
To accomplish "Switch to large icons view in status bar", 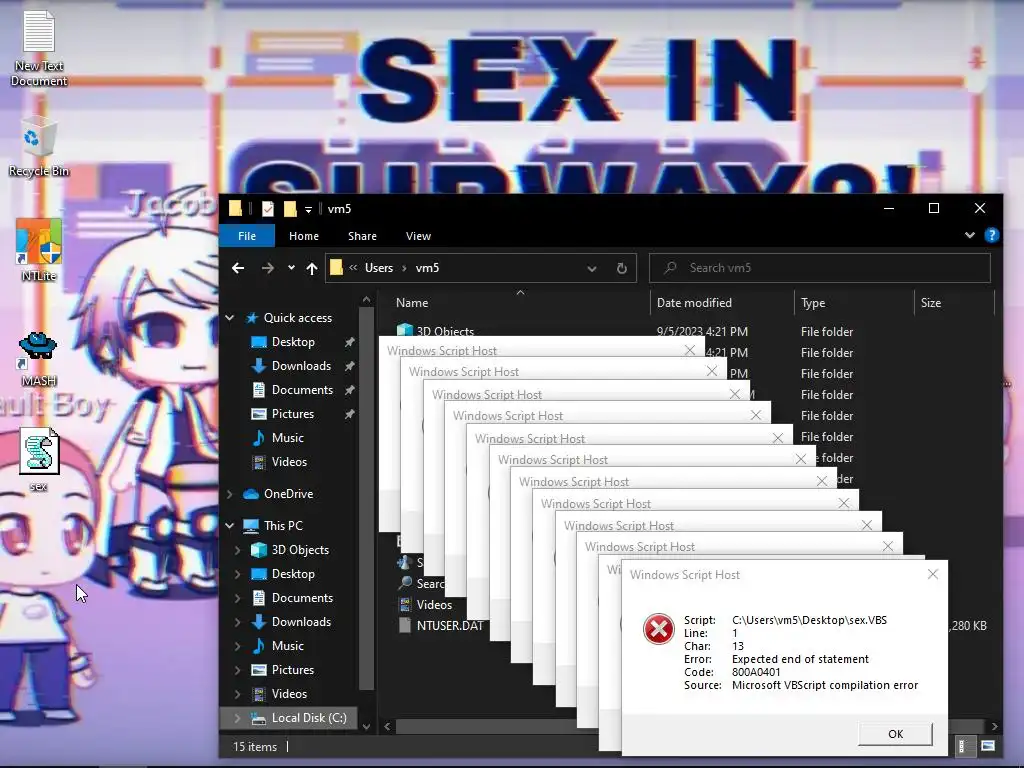I will coord(987,746).
